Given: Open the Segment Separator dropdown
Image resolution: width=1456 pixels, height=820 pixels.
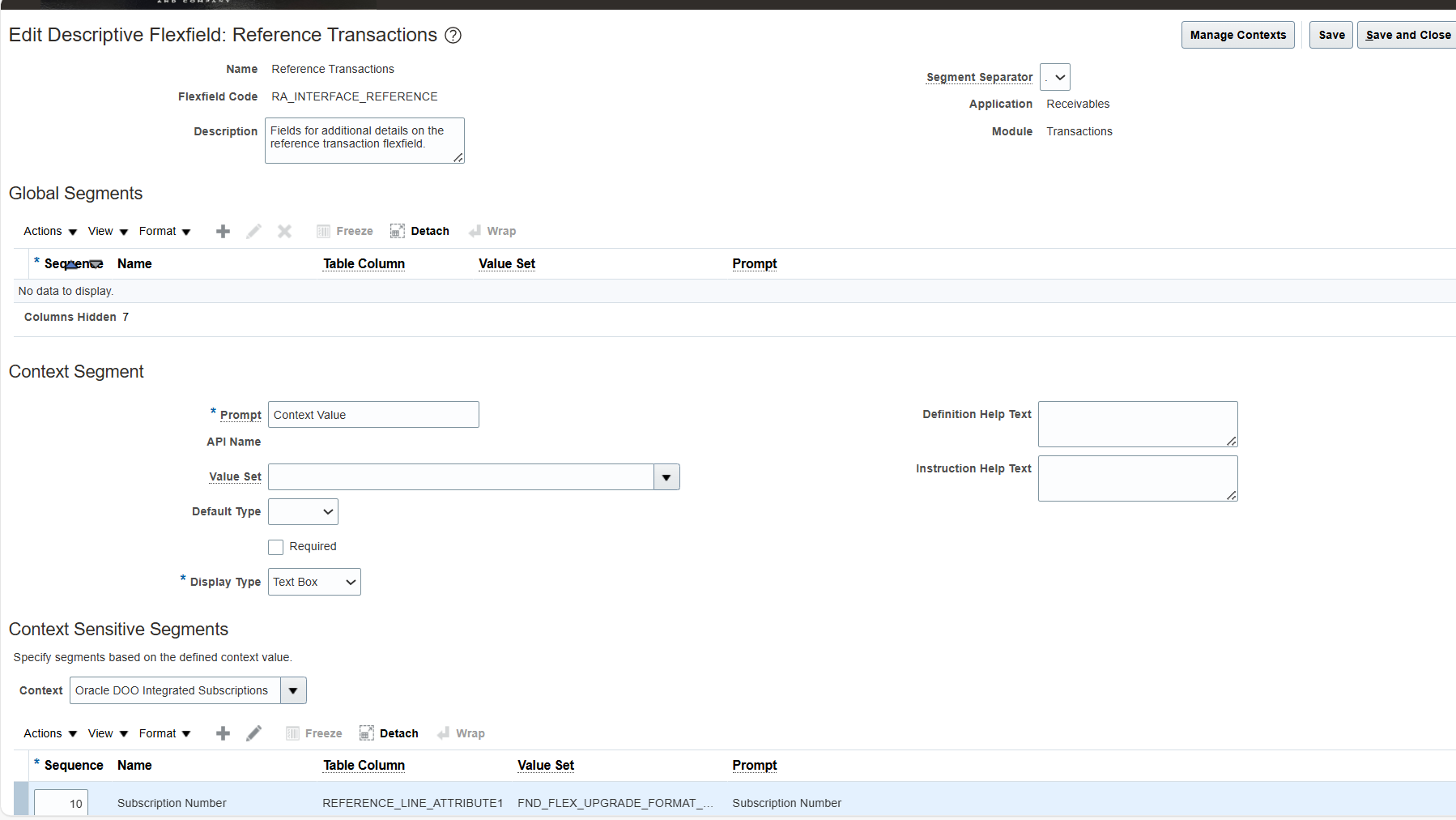Looking at the screenshot, I should tap(1055, 78).
